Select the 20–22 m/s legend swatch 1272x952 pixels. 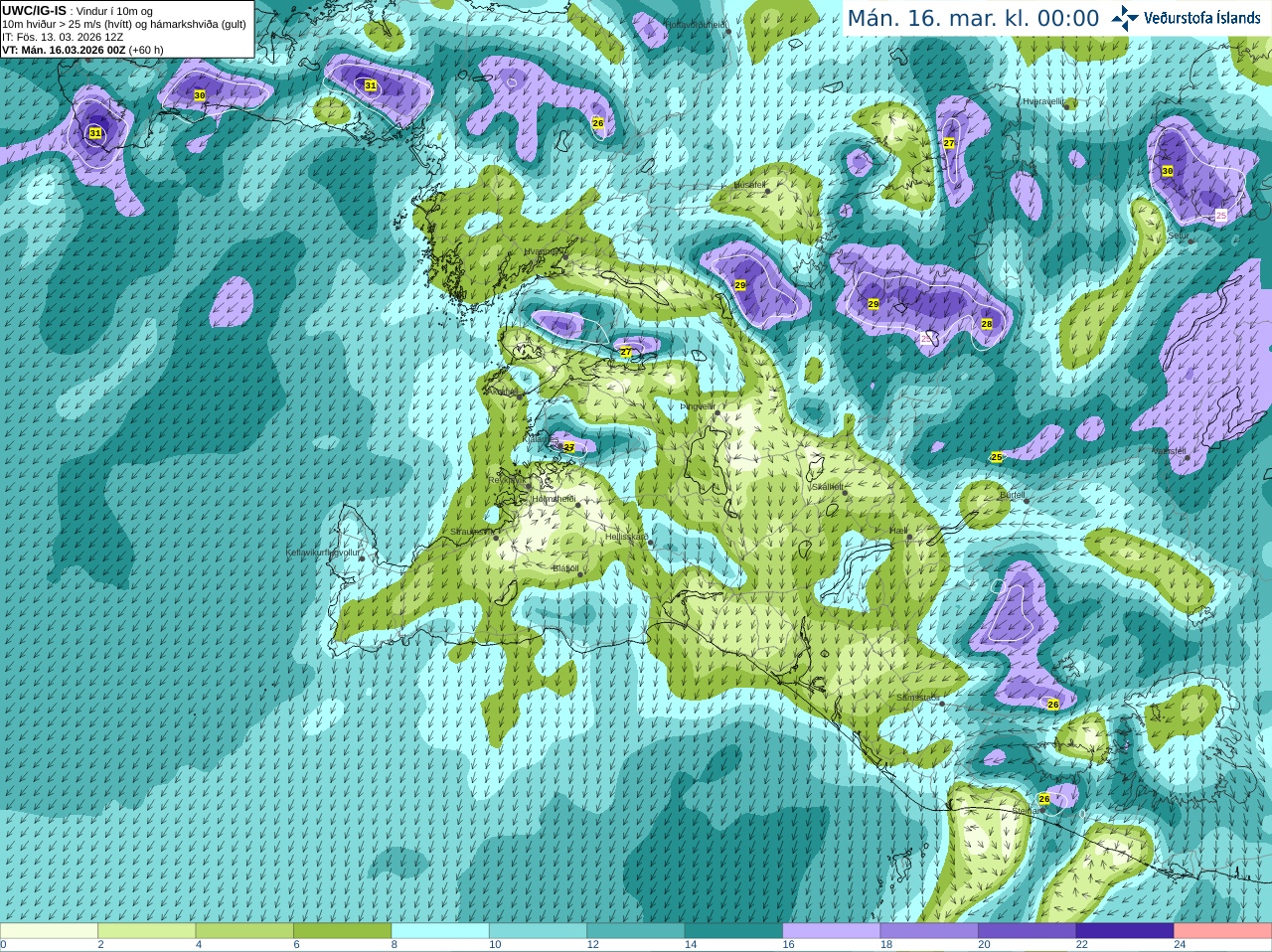(1028, 931)
